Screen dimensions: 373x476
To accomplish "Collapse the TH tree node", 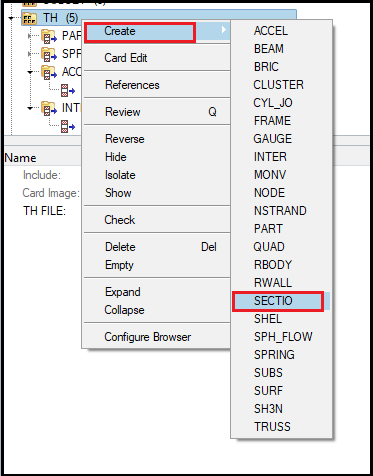I will (12, 18).
